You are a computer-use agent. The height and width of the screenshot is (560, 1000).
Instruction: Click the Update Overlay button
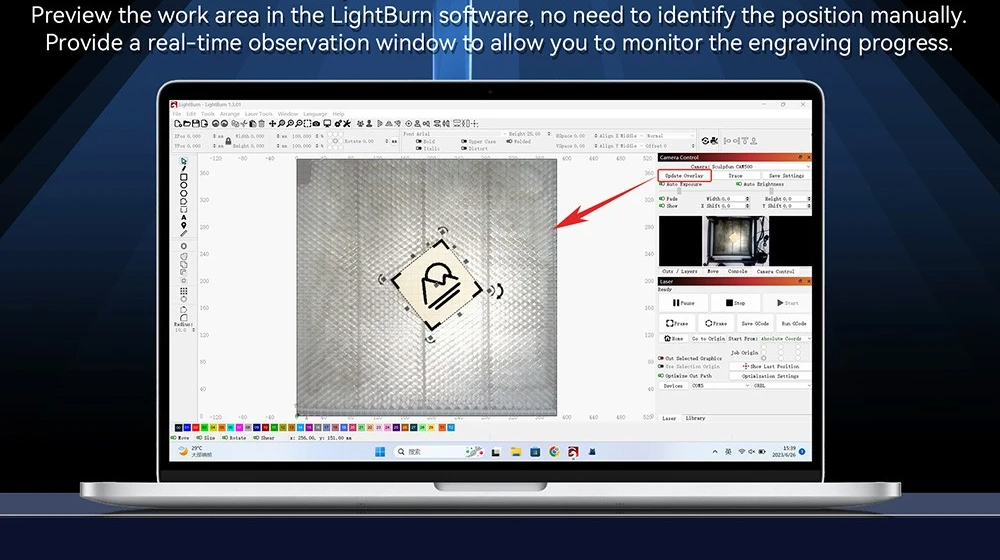(x=684, y=175)
